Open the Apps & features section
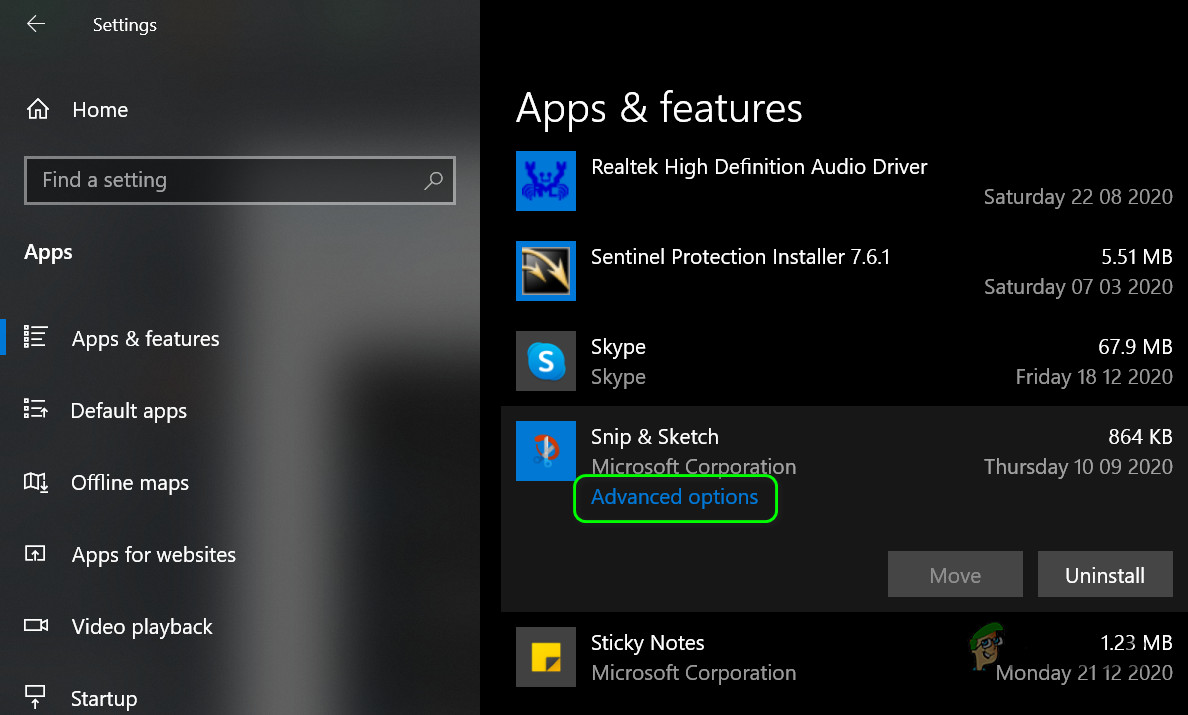The height and width of the screenshot is (715, 1188). pyautogui.click(x=145, y=339)
